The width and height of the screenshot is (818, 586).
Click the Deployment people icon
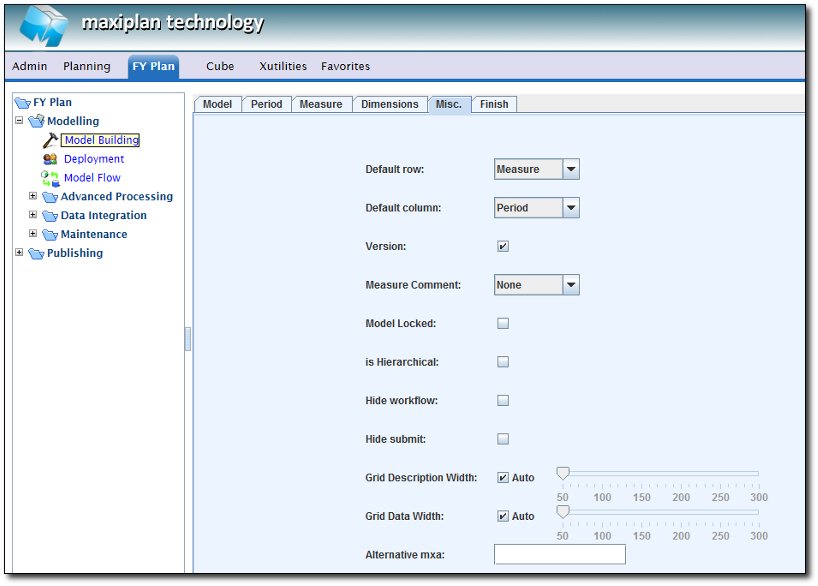50,159
